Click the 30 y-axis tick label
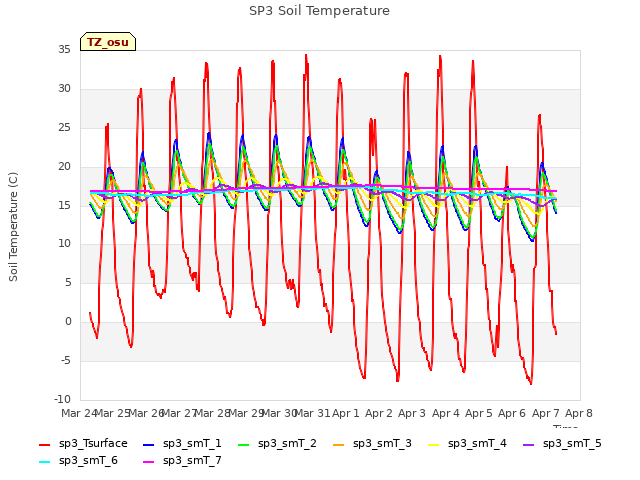 (64, 89)
